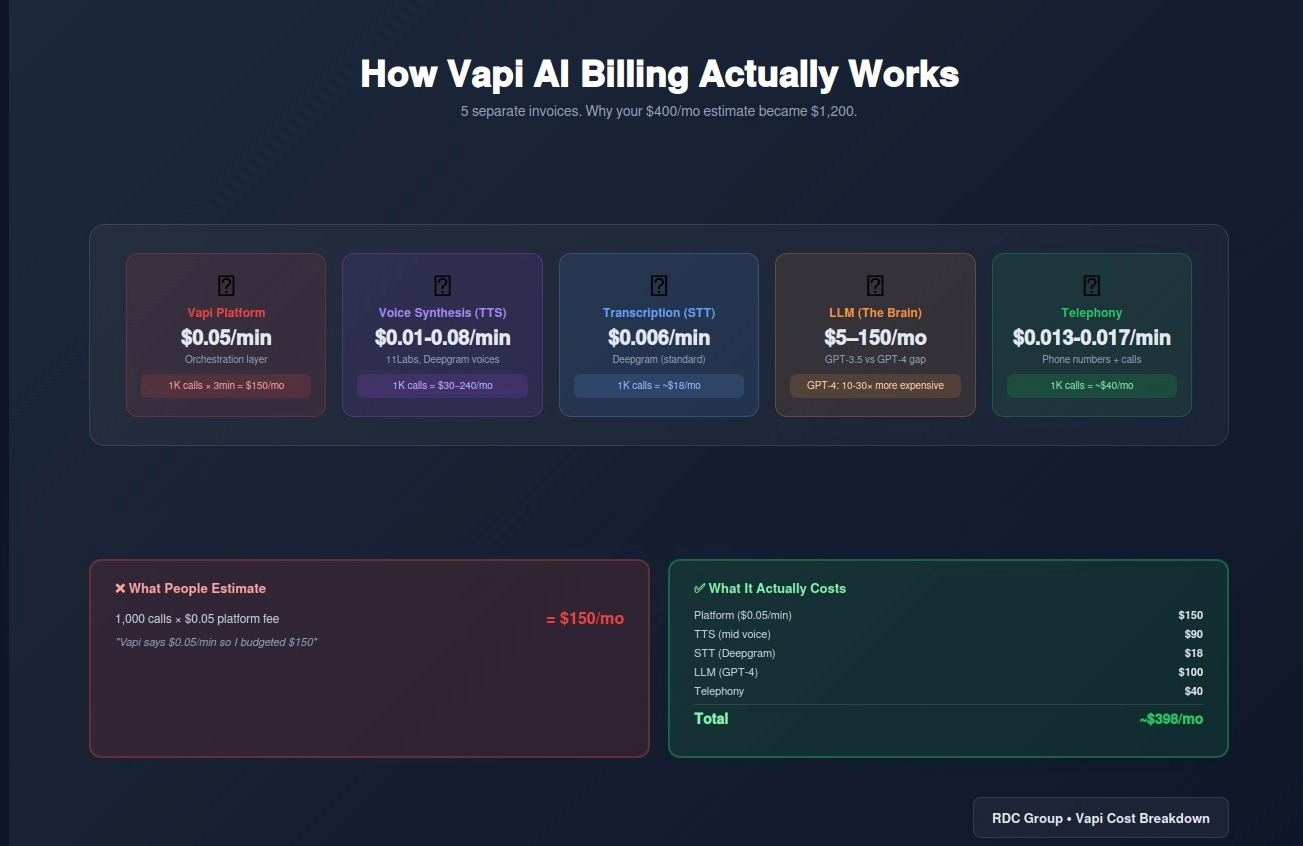Click the icon above LLM (The Brain)
Screen dimensions: 1303x846
(x=875, y=286)
